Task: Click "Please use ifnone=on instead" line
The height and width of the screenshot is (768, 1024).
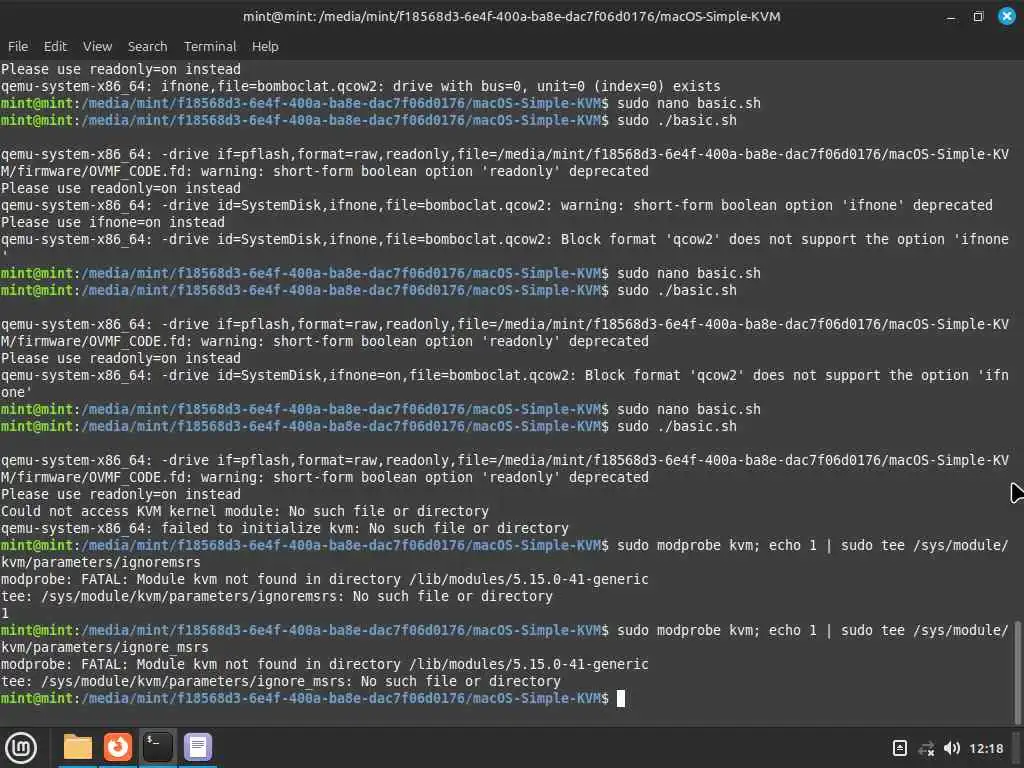Action: click(x=112, y=222)
